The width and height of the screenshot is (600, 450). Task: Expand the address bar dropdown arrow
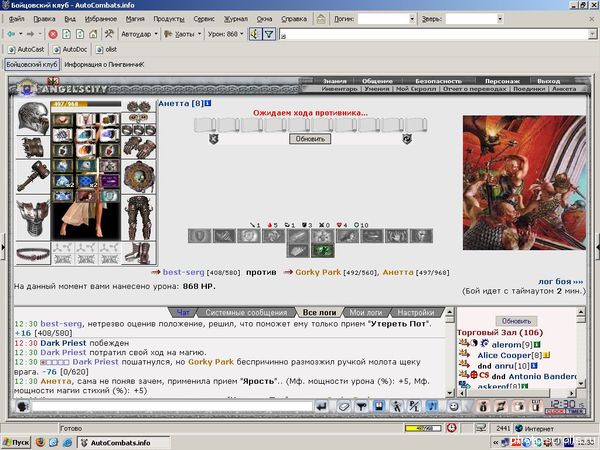pos(592,35)
